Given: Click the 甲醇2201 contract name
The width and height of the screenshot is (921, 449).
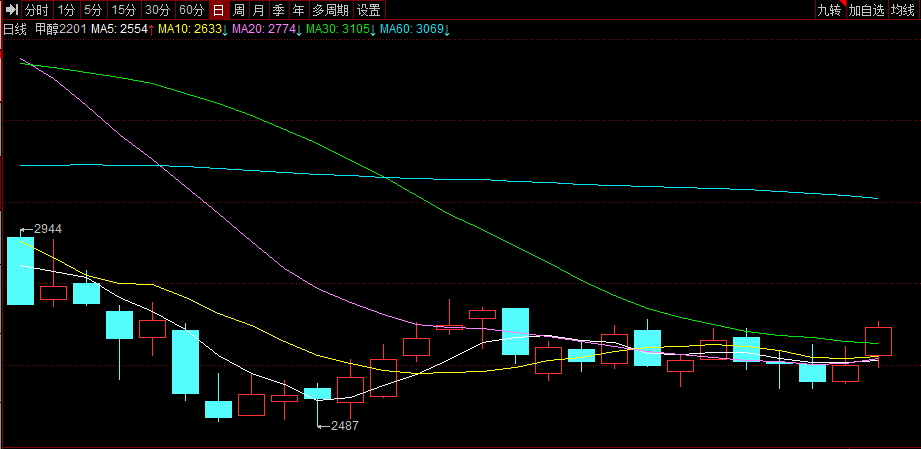Looking at the screenshot, I should tap(62, 29).
